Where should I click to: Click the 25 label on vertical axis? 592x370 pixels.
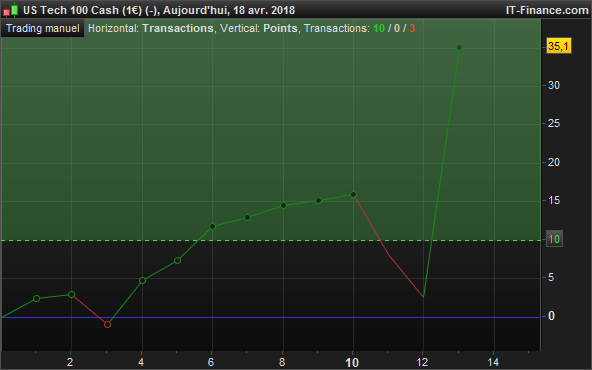[x=554, y=123]
